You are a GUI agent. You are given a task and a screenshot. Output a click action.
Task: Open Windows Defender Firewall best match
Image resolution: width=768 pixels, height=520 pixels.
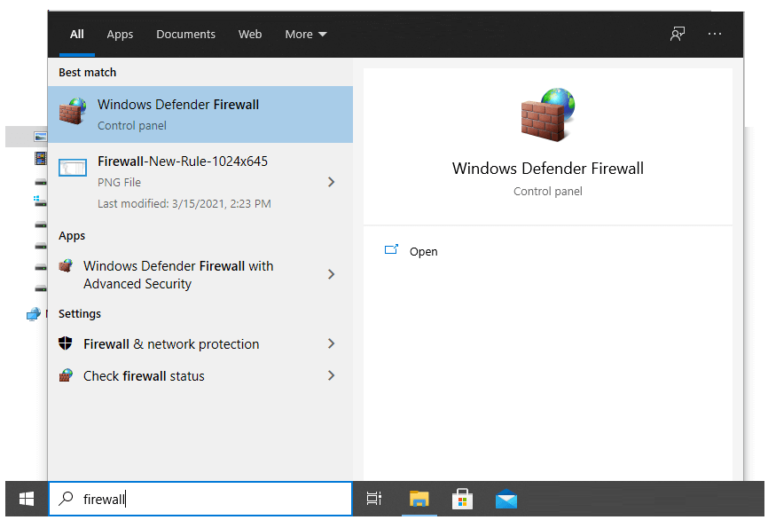200,115
